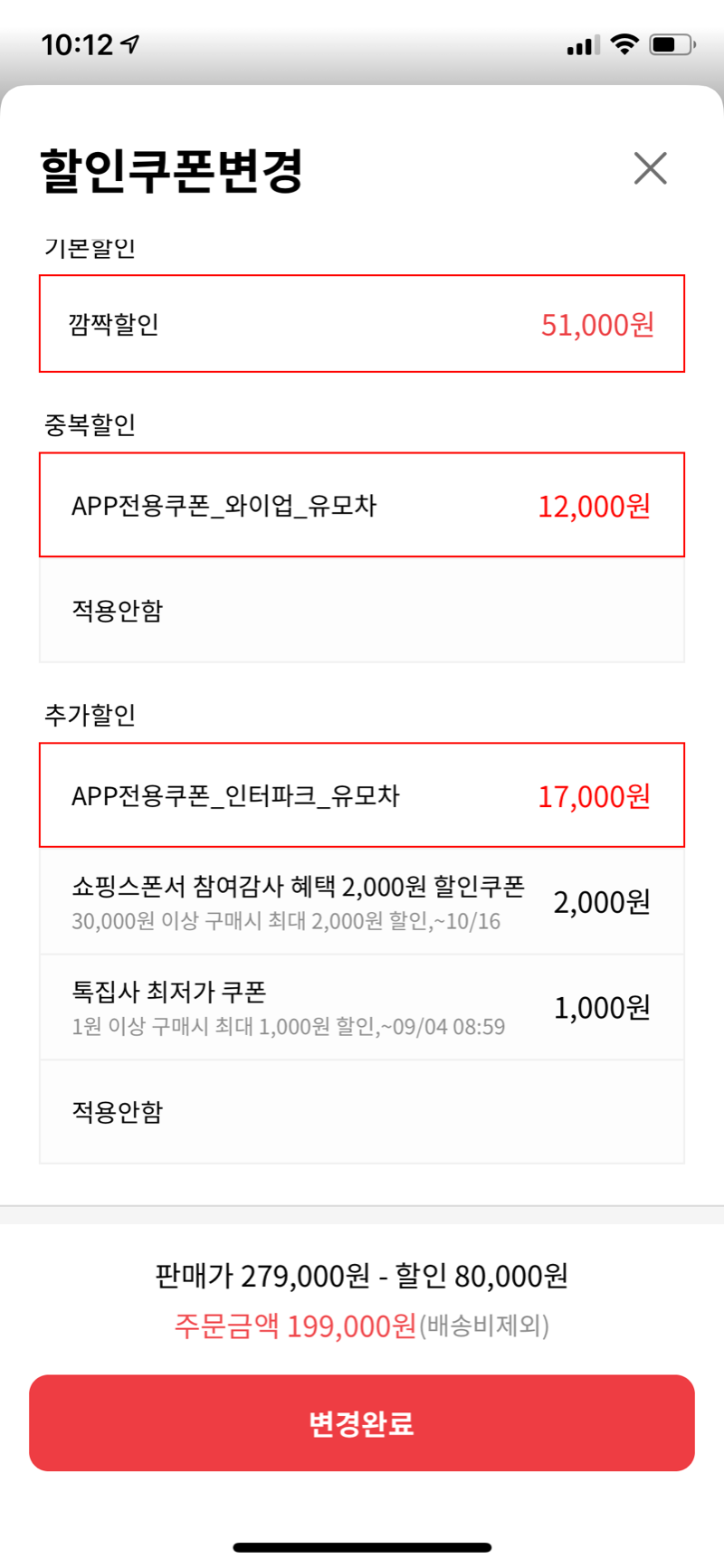Tap the home indicator bar at the bottom

[362, 1547]
